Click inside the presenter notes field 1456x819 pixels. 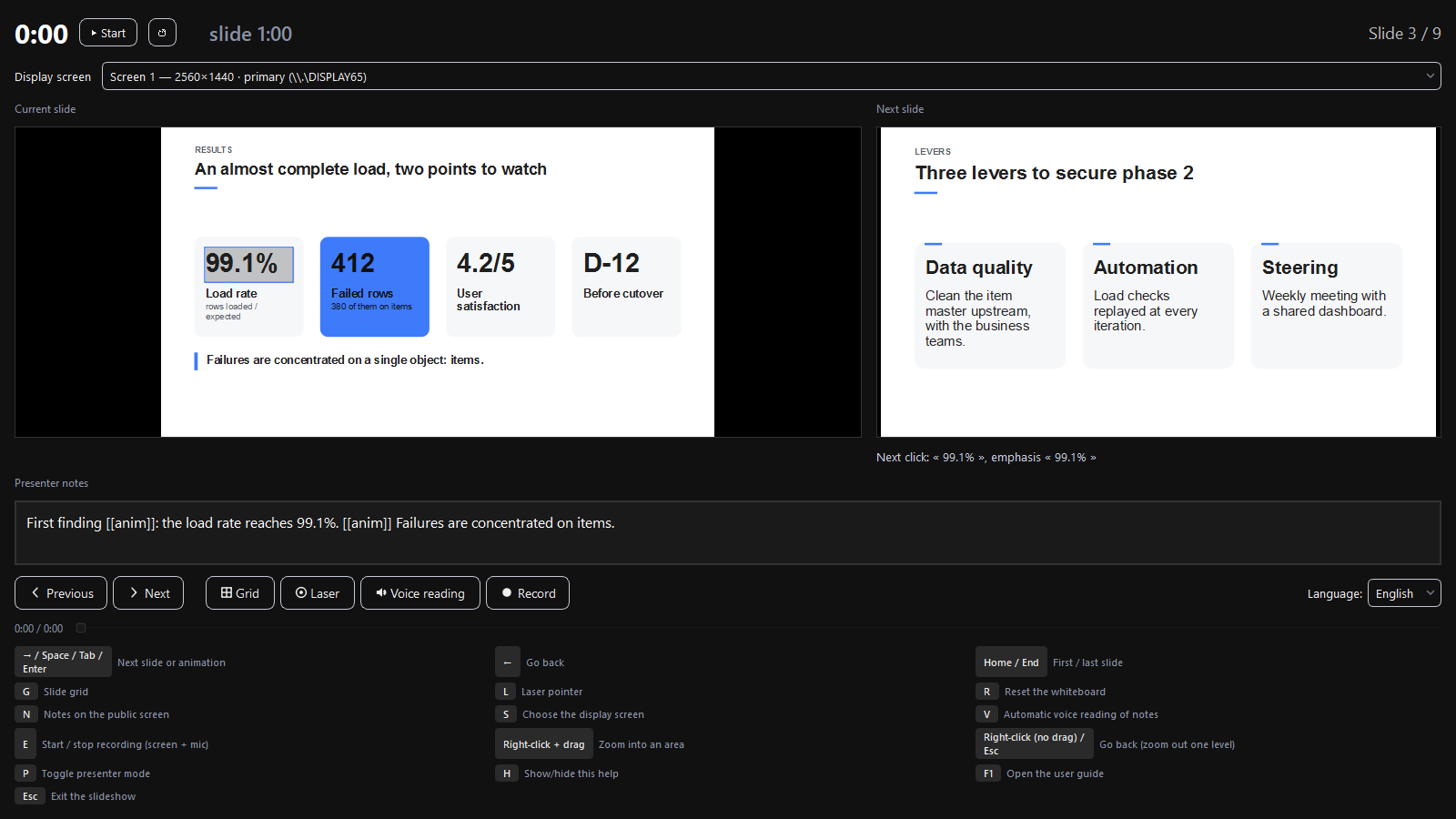pyautogui.click(x=728, y=532)
